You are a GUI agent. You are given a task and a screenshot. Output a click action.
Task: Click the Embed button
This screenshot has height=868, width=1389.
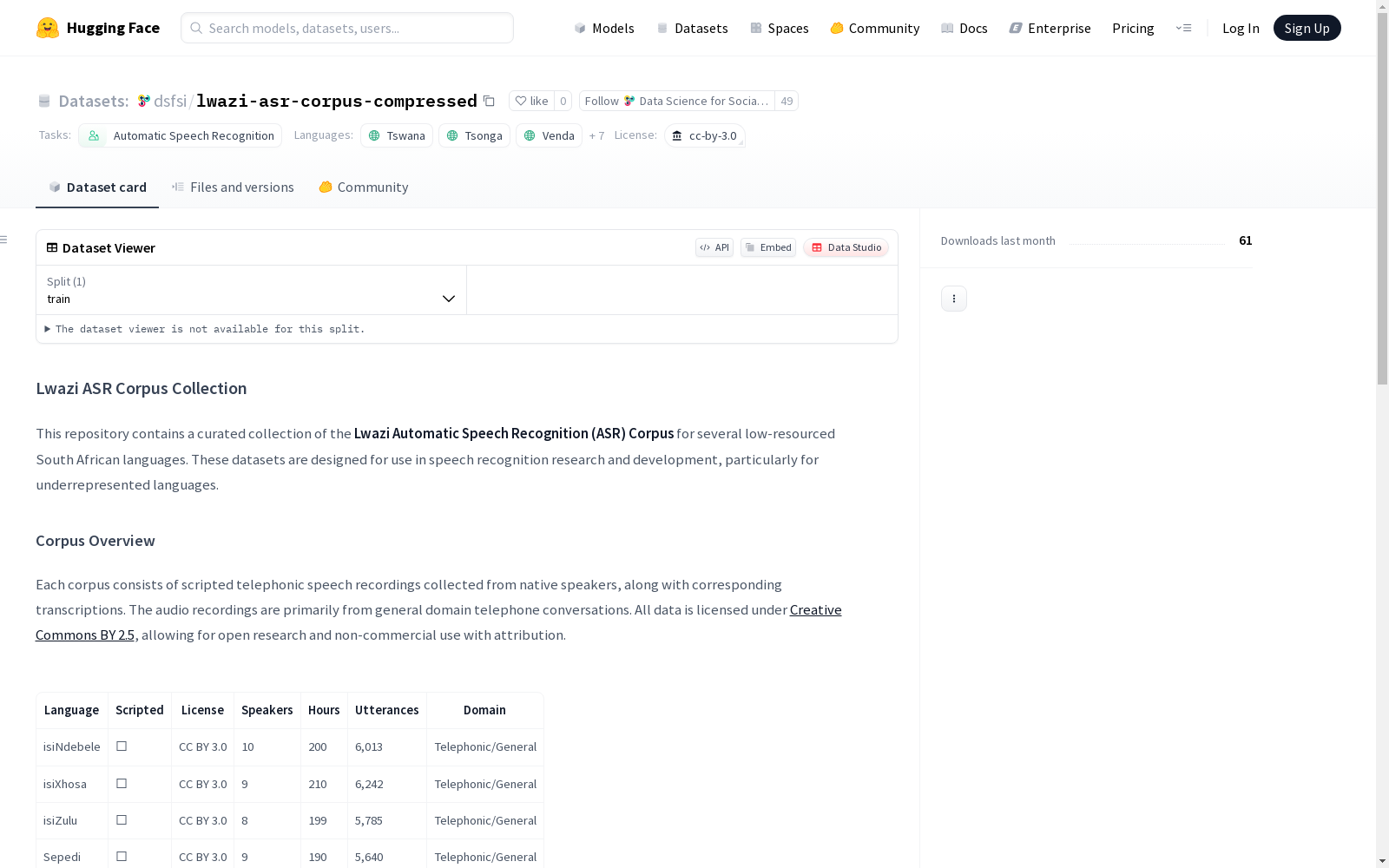[768, 247]
